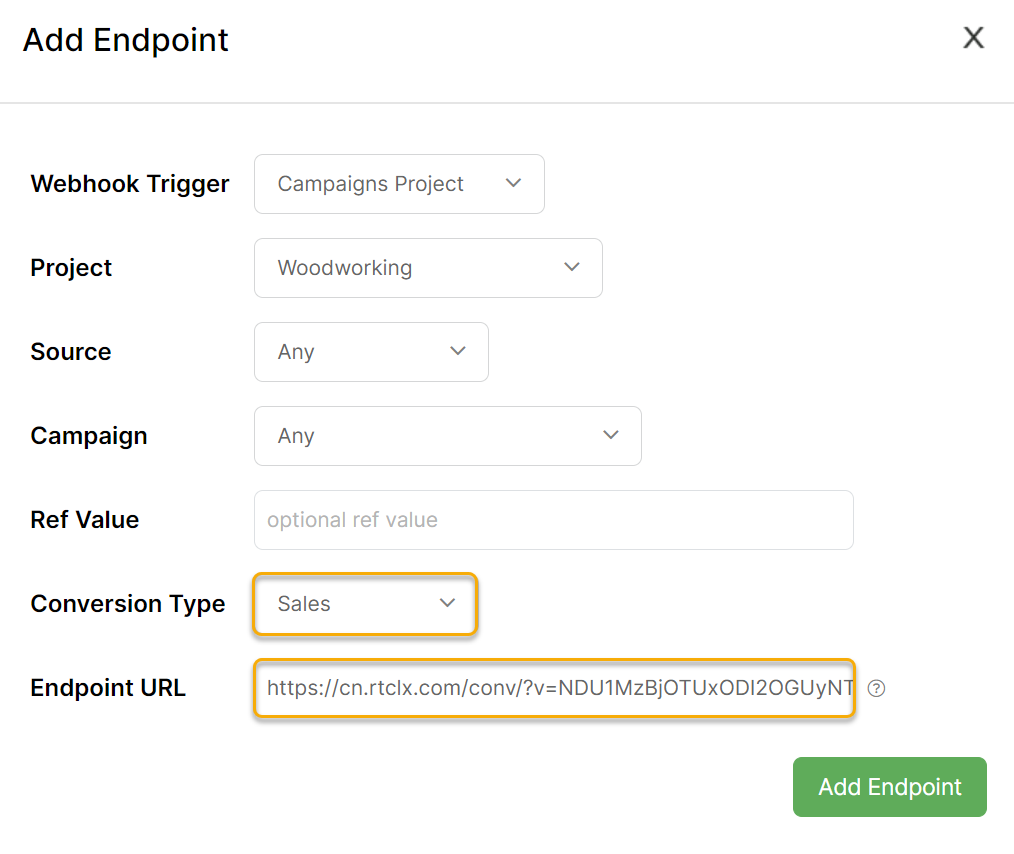Click the chevron arrow beside Woodworking
The image size is (1014, 854).
pos(572,267)
